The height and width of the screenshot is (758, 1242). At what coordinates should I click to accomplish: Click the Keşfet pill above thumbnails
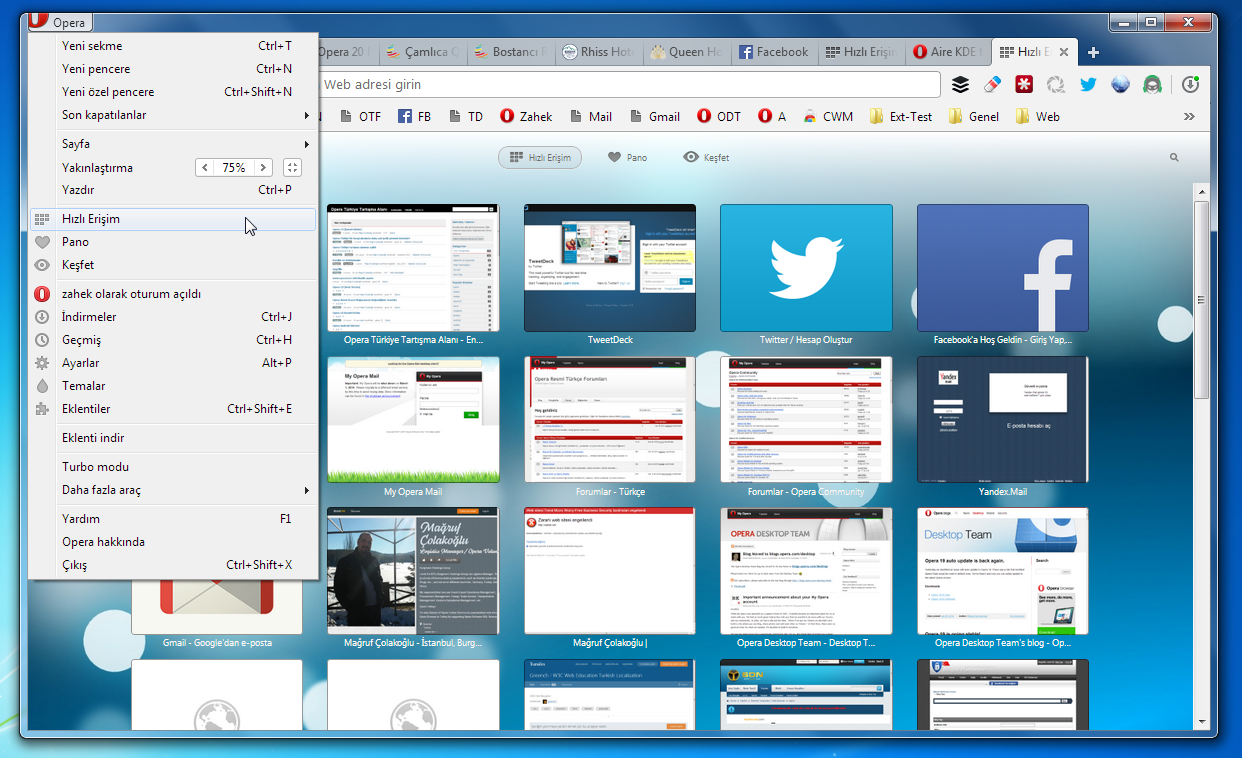(x=706, y=158)
